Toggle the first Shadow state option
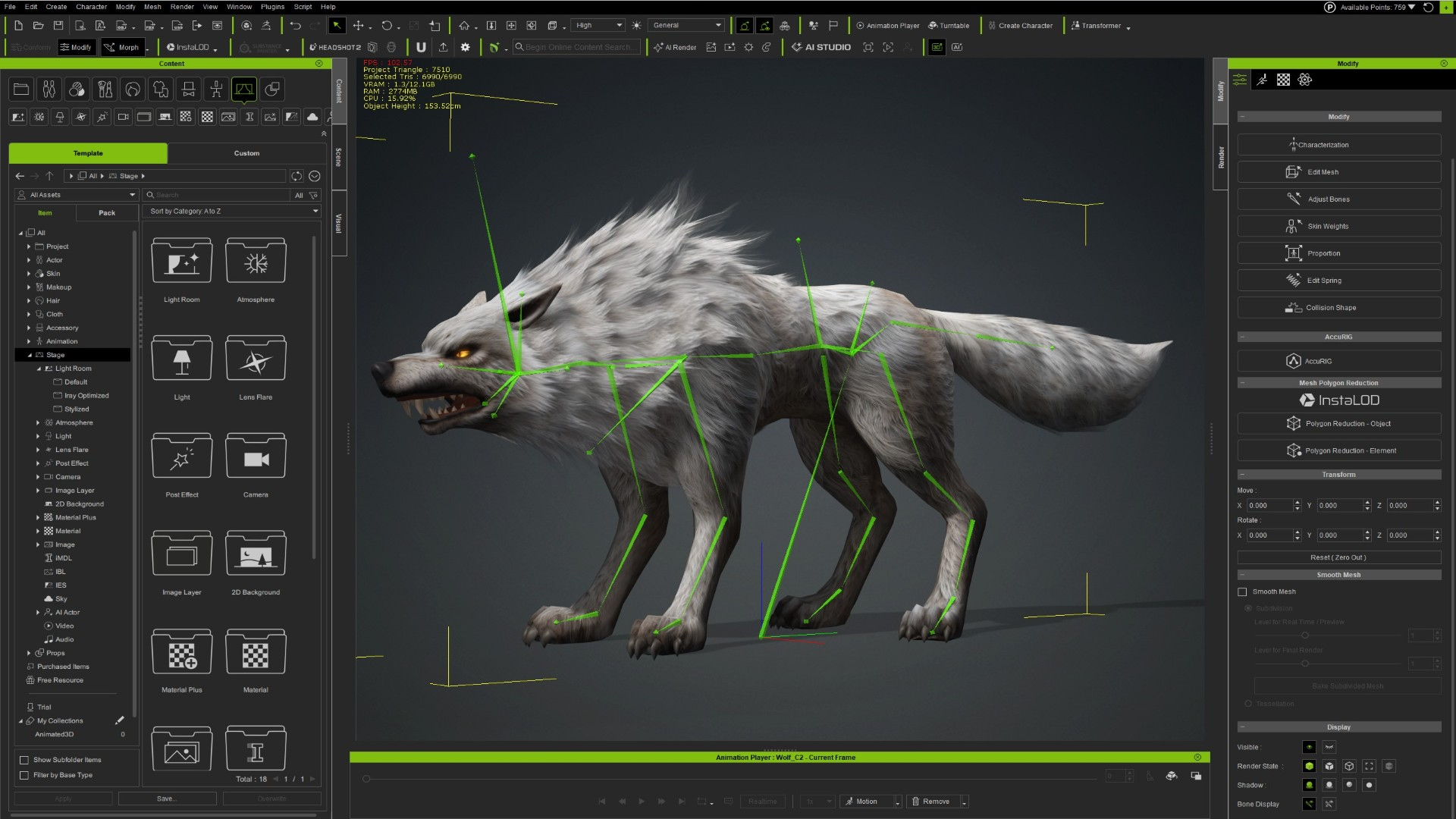This screenshot has width=1456, height=819. click(1309, 786)
